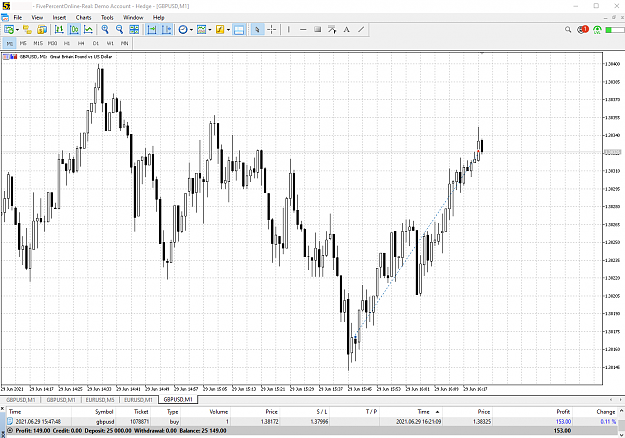This screenshot has height=438, width=625.
Task: Toggle auto scroll to chart end
Action: point(151,29)
